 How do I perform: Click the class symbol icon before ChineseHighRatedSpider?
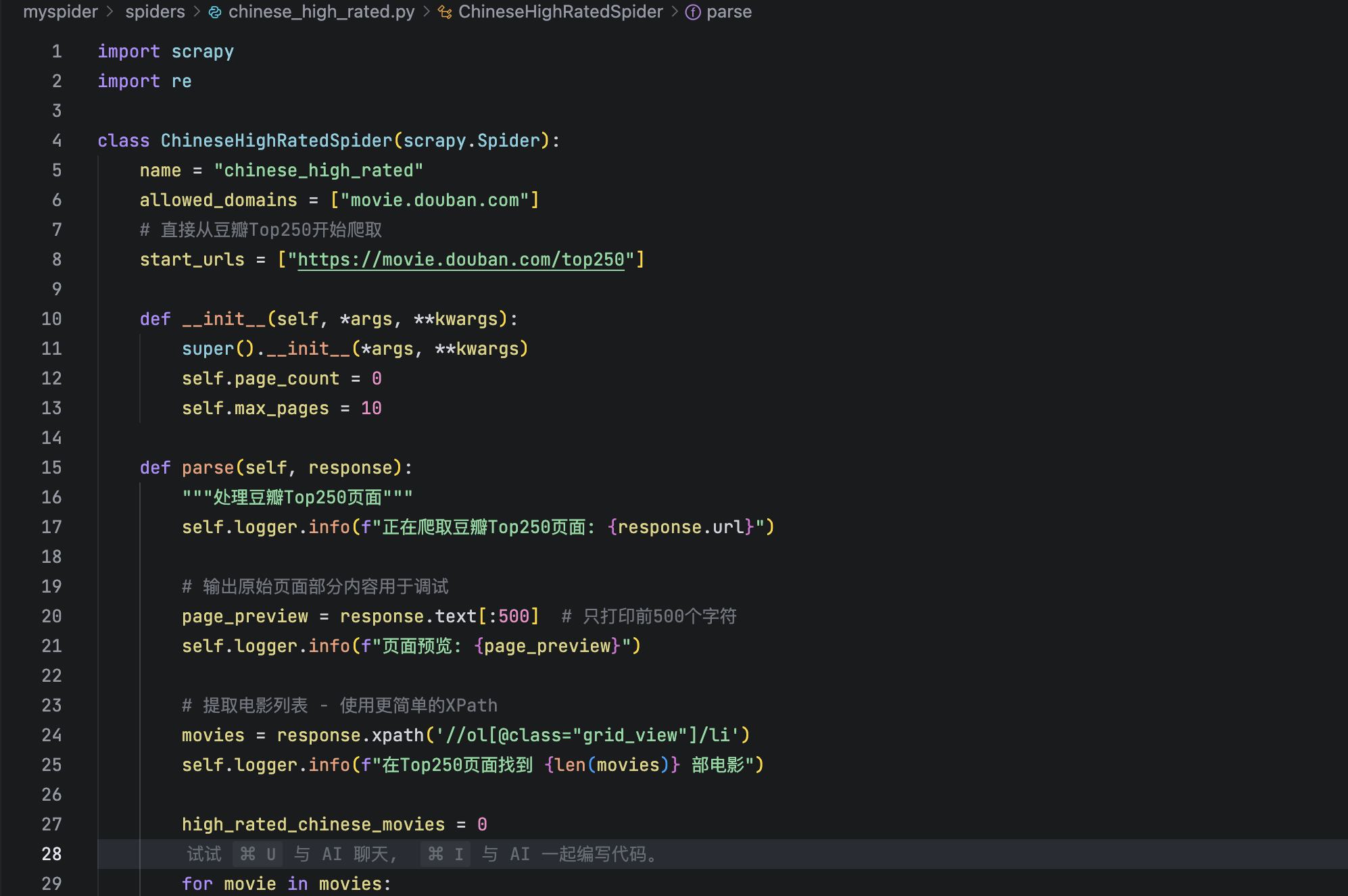445,12
